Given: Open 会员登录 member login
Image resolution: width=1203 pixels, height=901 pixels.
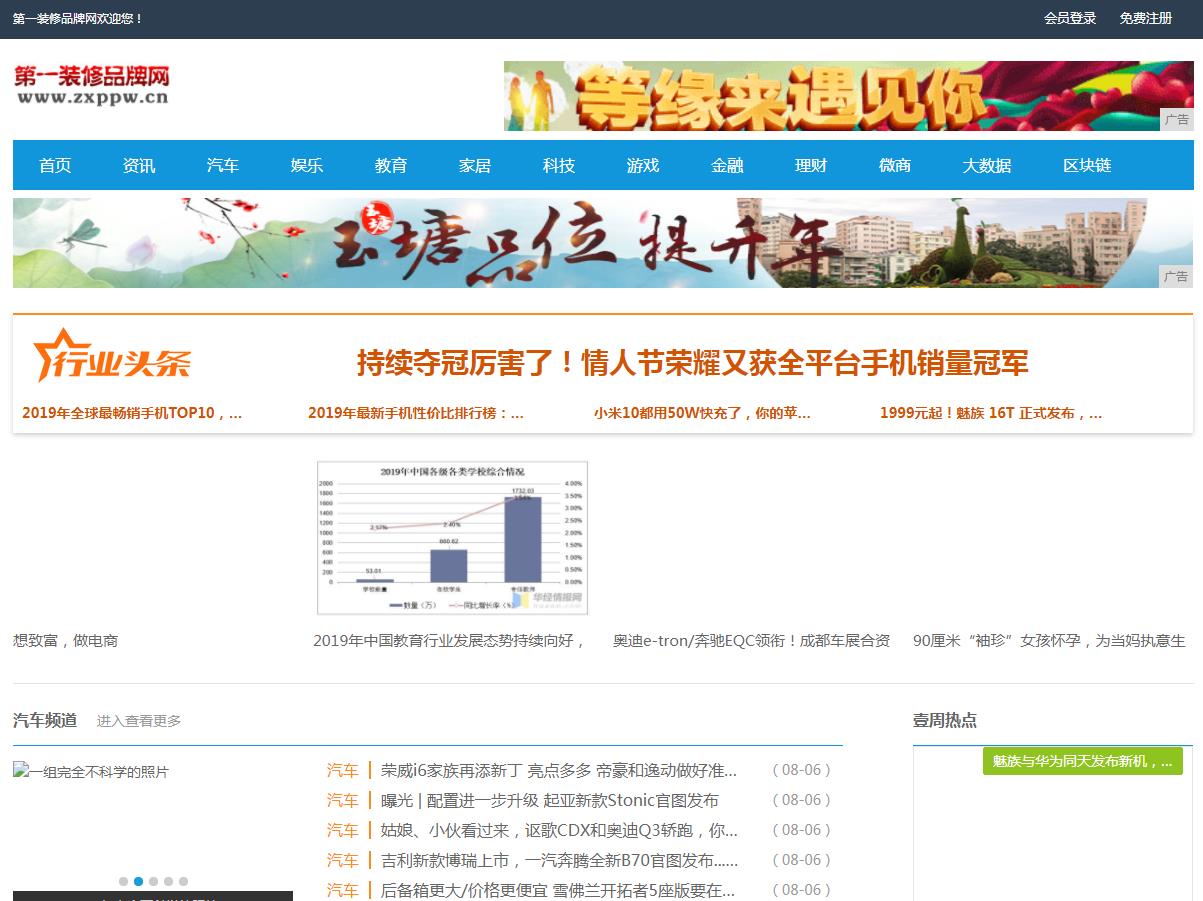Looking at the screenshot, I should [1070, 18].
